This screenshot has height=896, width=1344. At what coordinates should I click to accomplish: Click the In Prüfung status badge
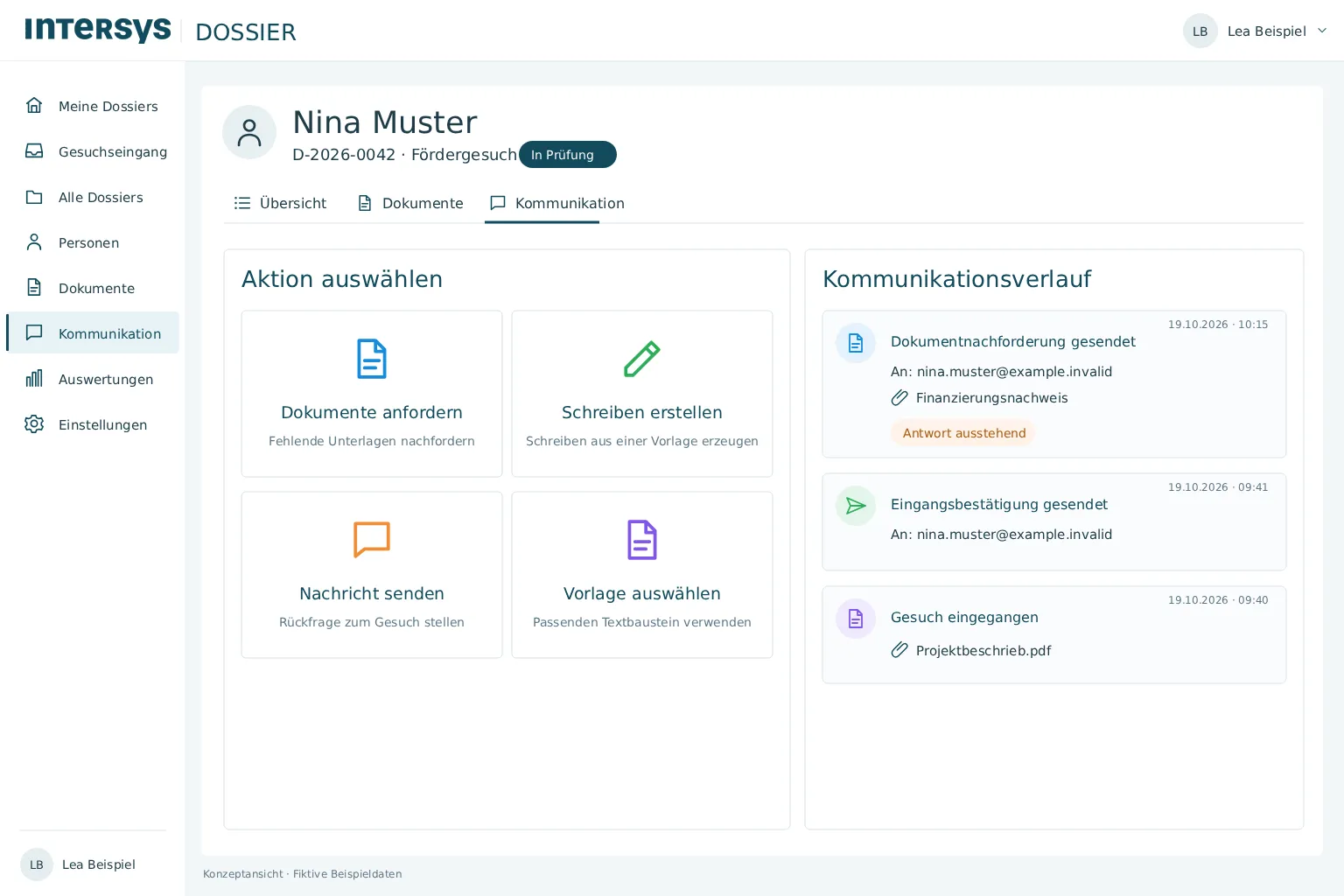point(567,155)
